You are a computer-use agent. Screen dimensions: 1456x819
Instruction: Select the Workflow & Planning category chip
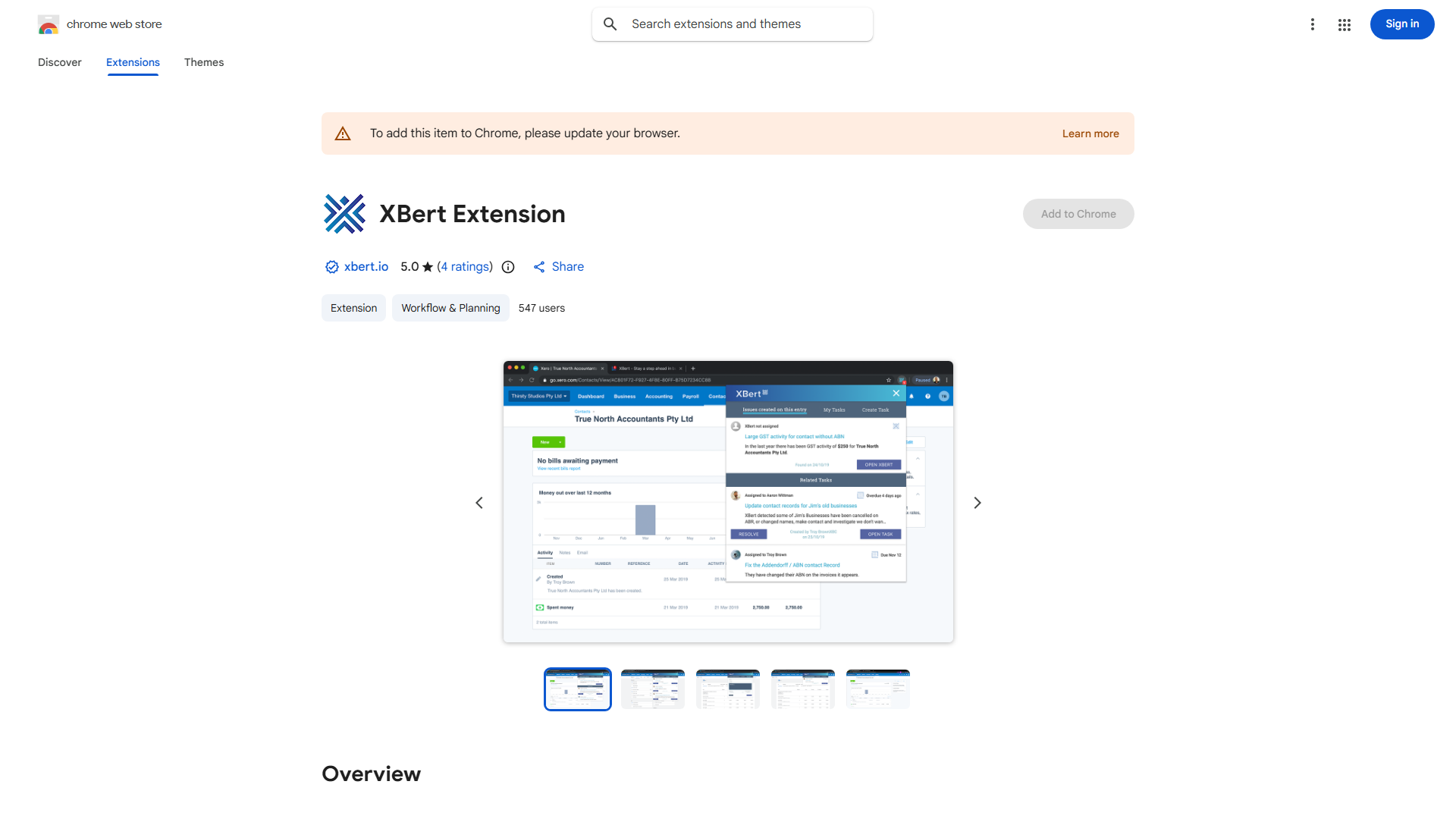click(450, 308)
